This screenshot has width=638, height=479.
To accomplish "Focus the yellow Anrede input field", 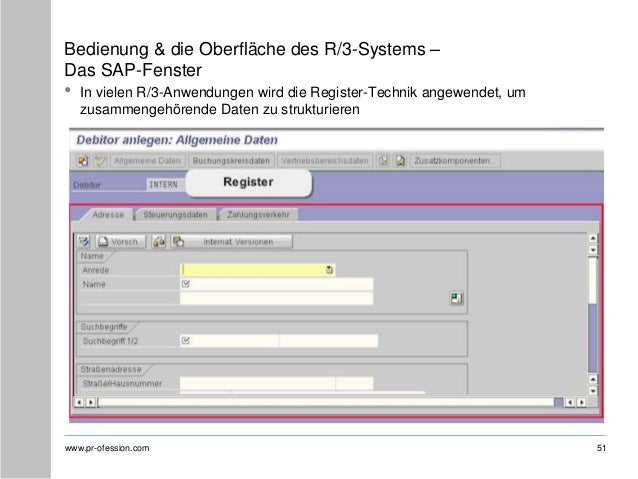I will 258,270.
